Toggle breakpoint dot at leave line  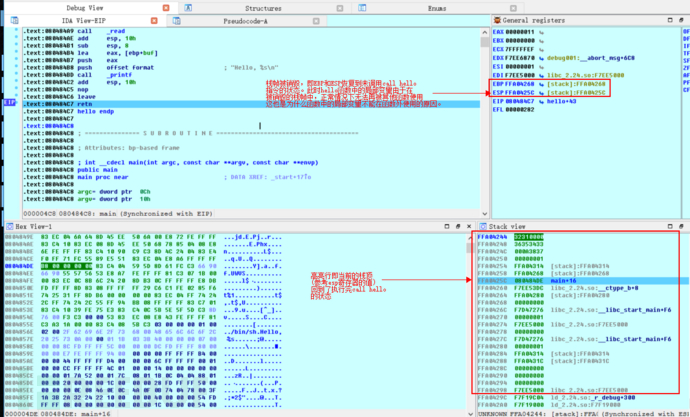(16, 97)
